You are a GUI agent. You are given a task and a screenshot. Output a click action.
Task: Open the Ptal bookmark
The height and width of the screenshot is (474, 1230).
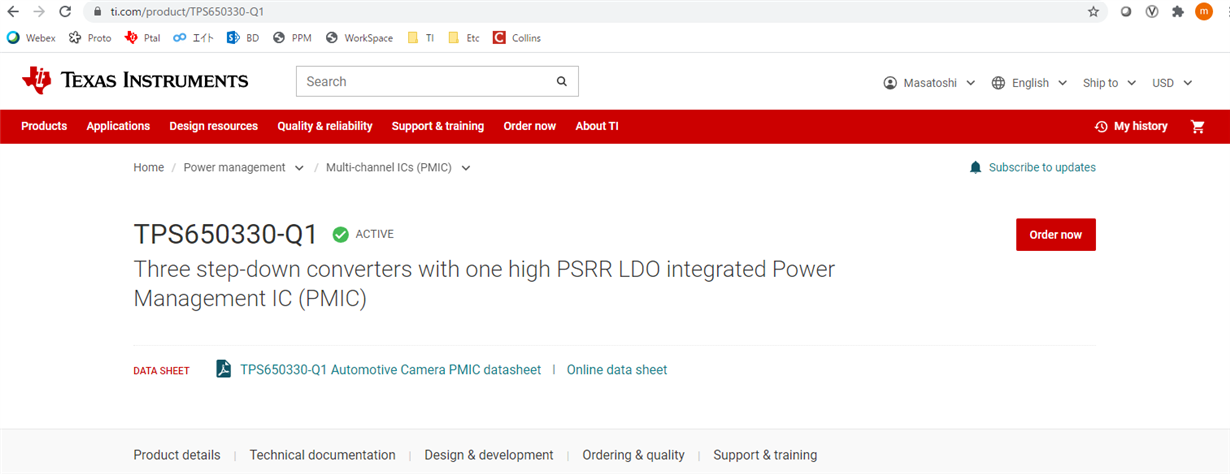pos(142,38)
